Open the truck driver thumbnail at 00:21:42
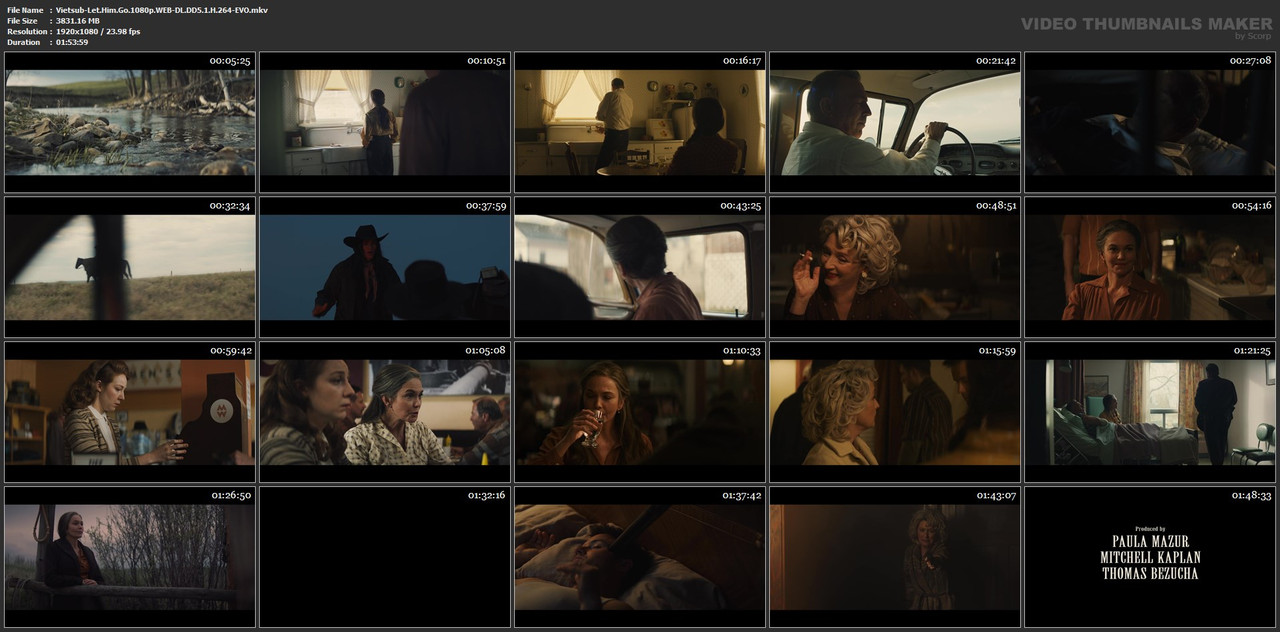The width and height of the screenshot is (1280, 632). point(895,122)
